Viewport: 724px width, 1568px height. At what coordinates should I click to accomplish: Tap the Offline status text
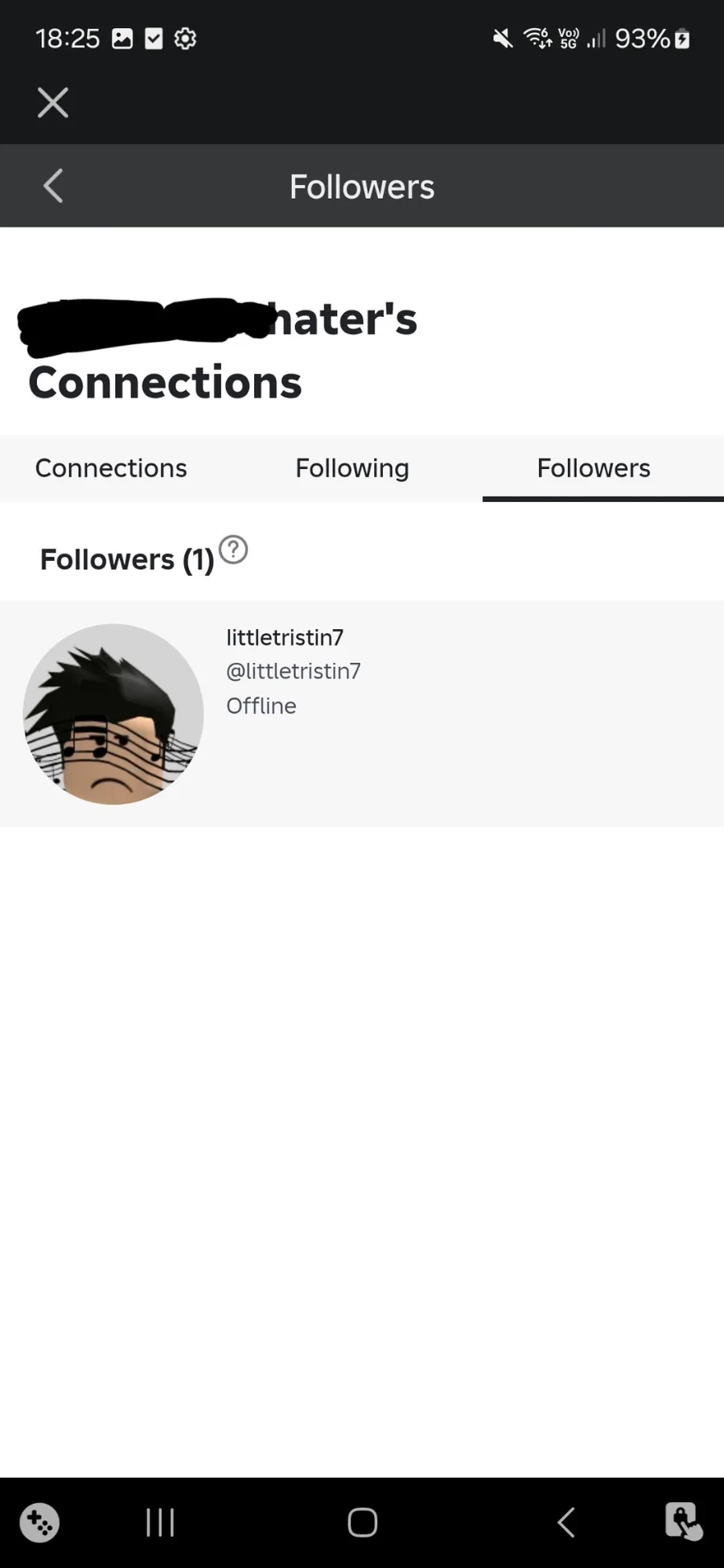[261, 706]
